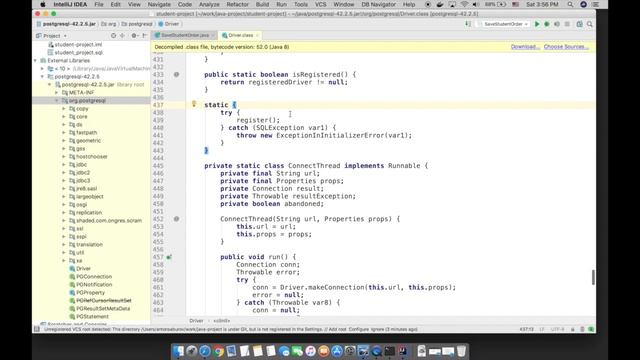Click gutter marker at line 452
640x360 pixels.
[176, 219]
